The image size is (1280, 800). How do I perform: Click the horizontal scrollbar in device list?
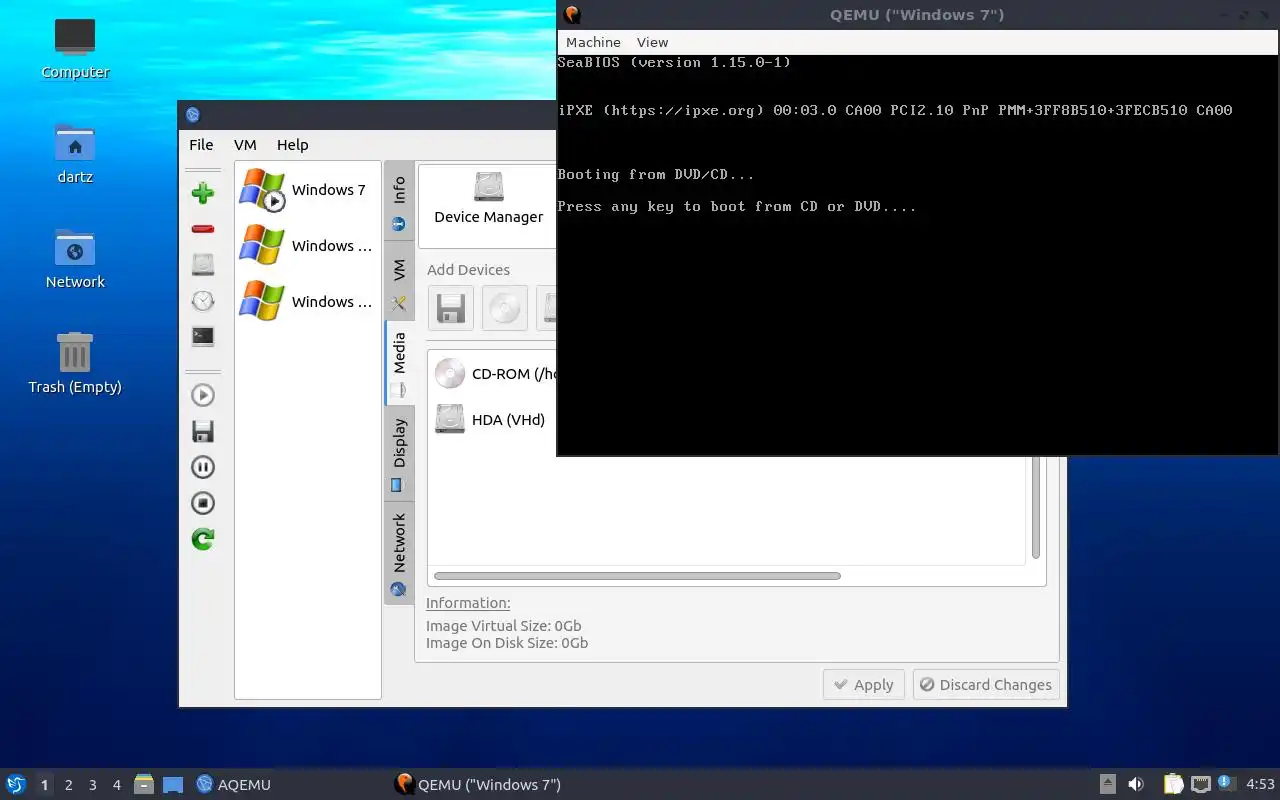[637, 576]
